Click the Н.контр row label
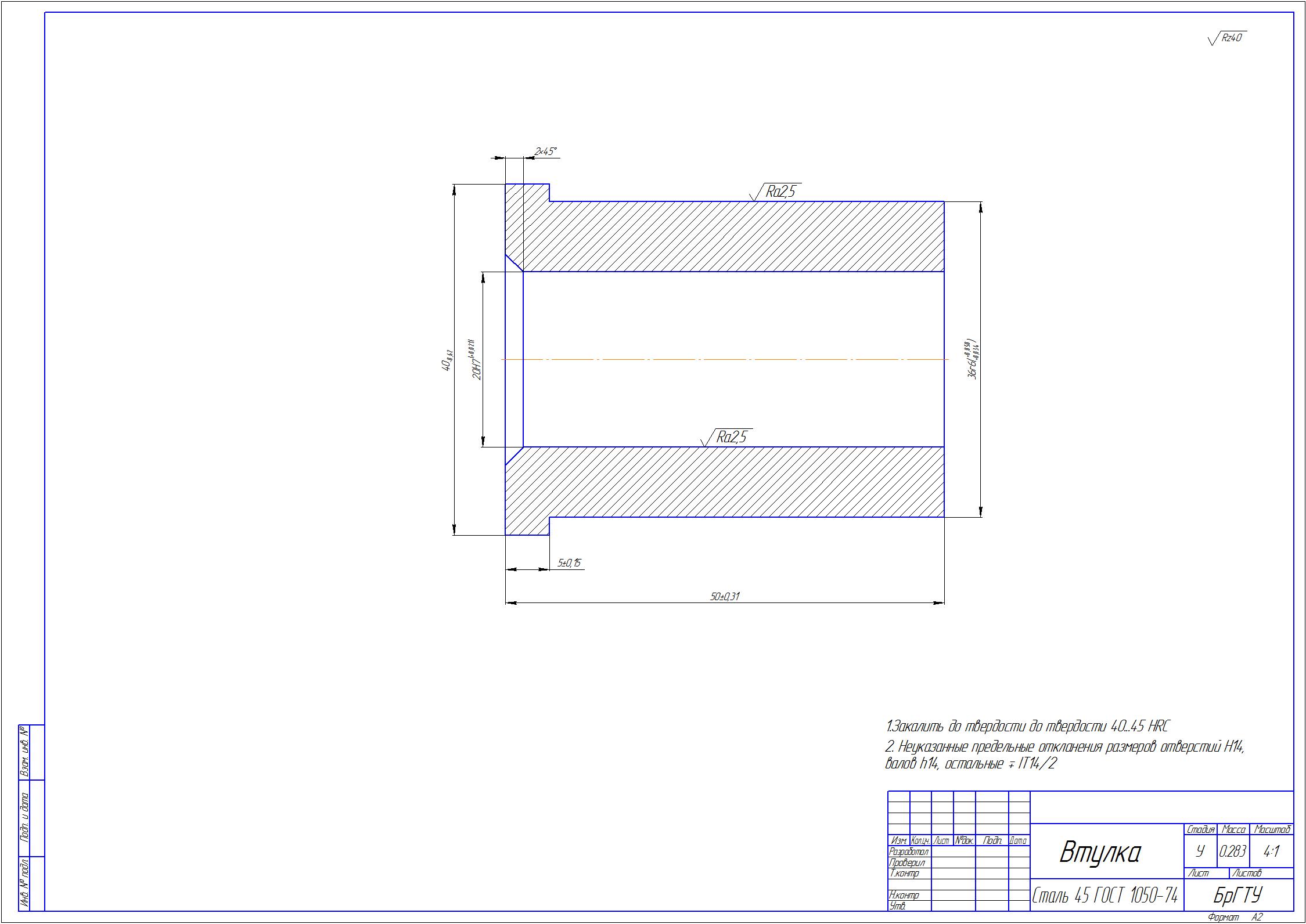Image resolution: width=1306 pixels, height=924 pixels. (904, 895)
